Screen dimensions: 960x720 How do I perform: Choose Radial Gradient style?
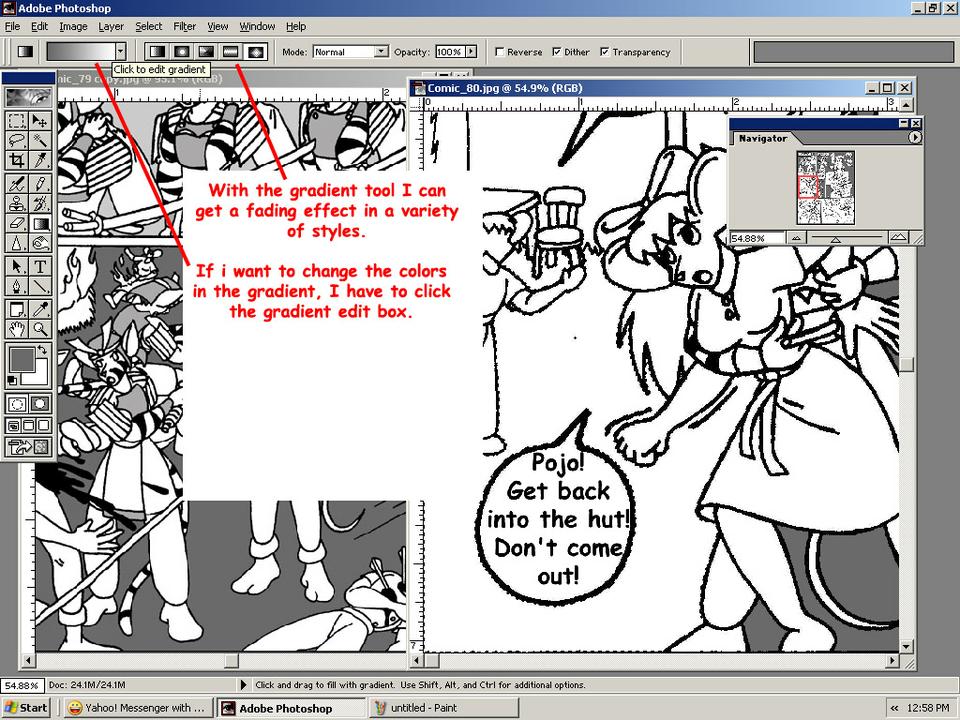182,52
